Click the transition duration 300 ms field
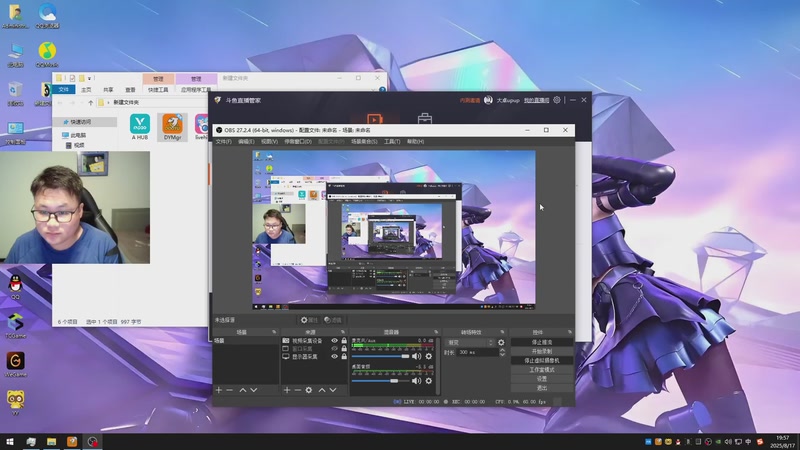The height and width of the screenshot is (450, 800). click(x=477, y=352)
